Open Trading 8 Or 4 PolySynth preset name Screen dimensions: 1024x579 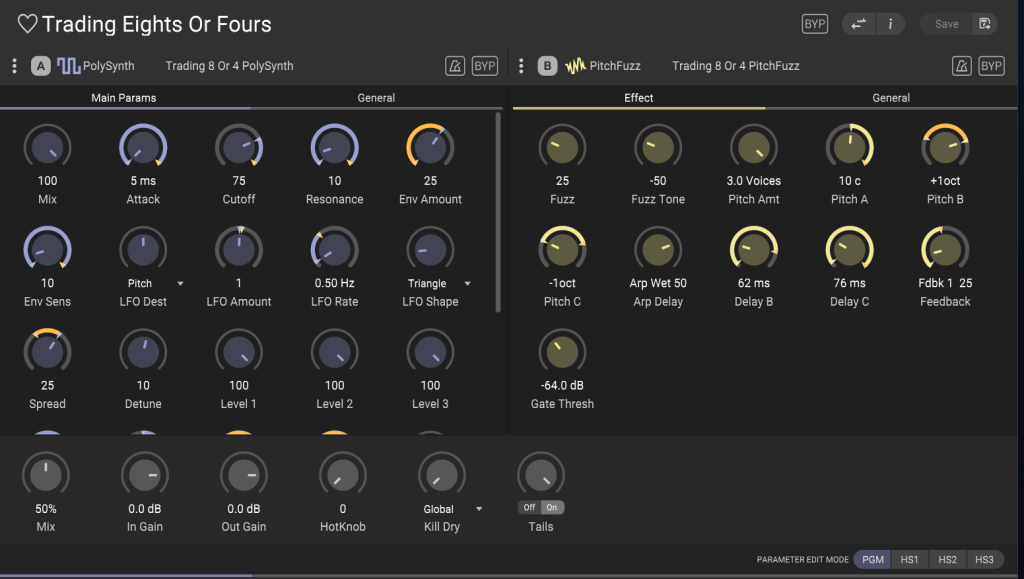[229, 66]
